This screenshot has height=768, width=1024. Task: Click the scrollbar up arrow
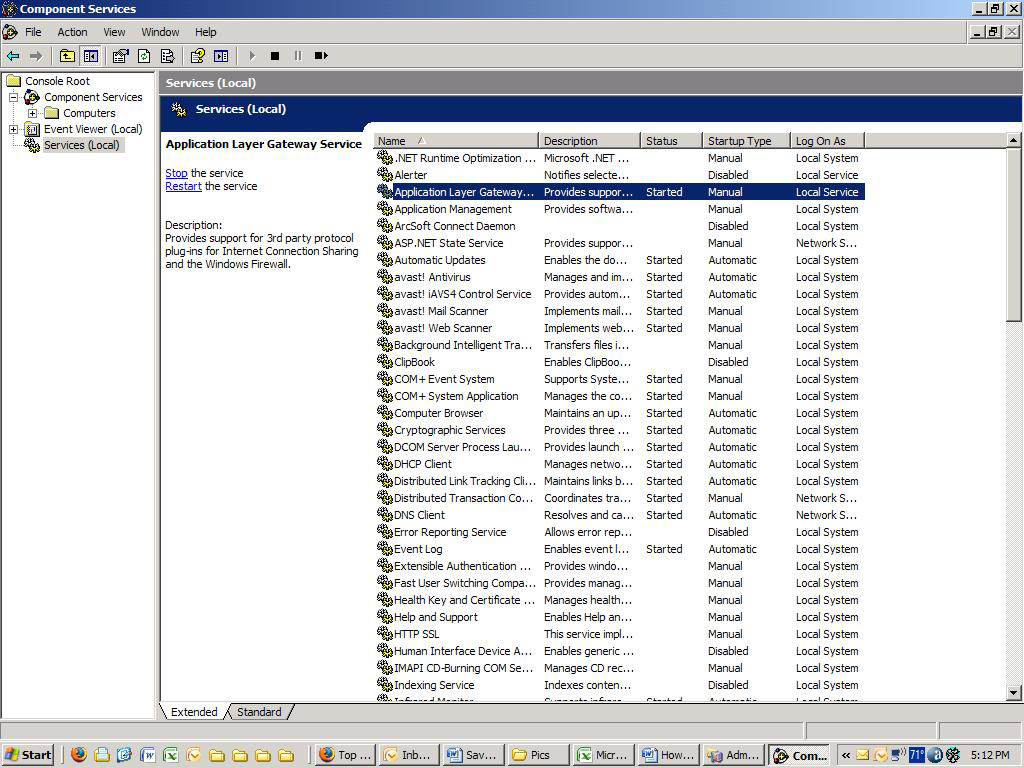point(1013,140)
